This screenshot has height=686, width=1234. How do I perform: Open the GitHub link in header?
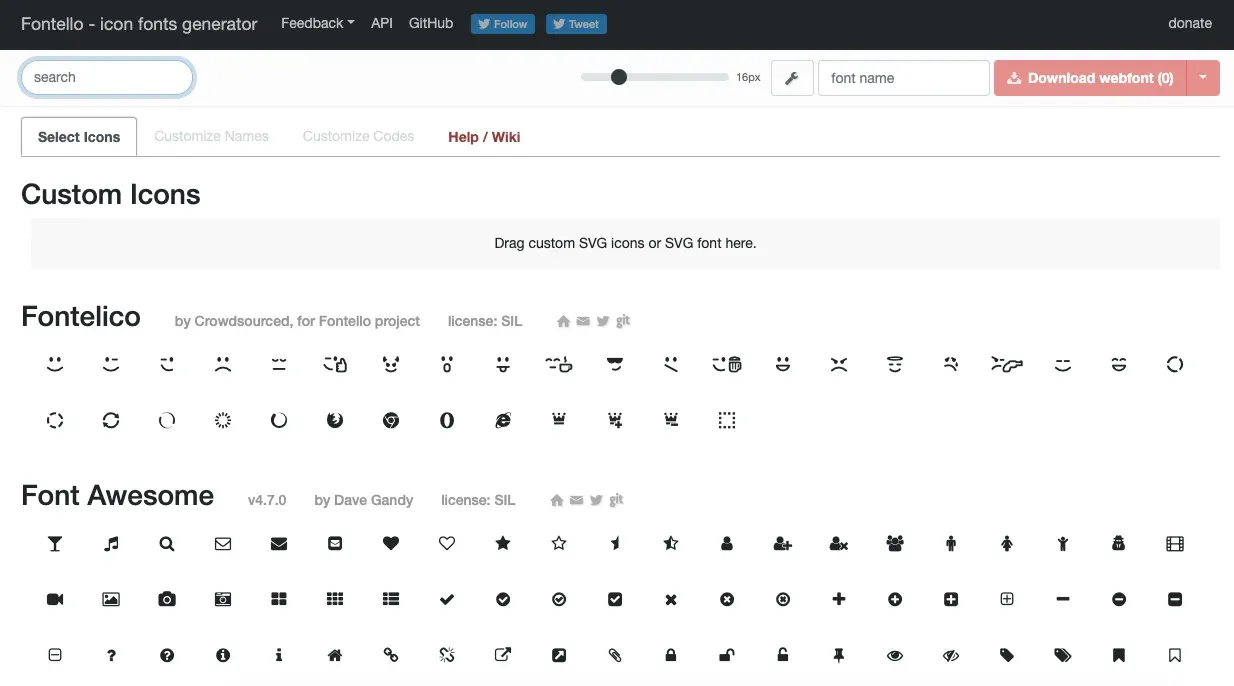tap(431, 23)
